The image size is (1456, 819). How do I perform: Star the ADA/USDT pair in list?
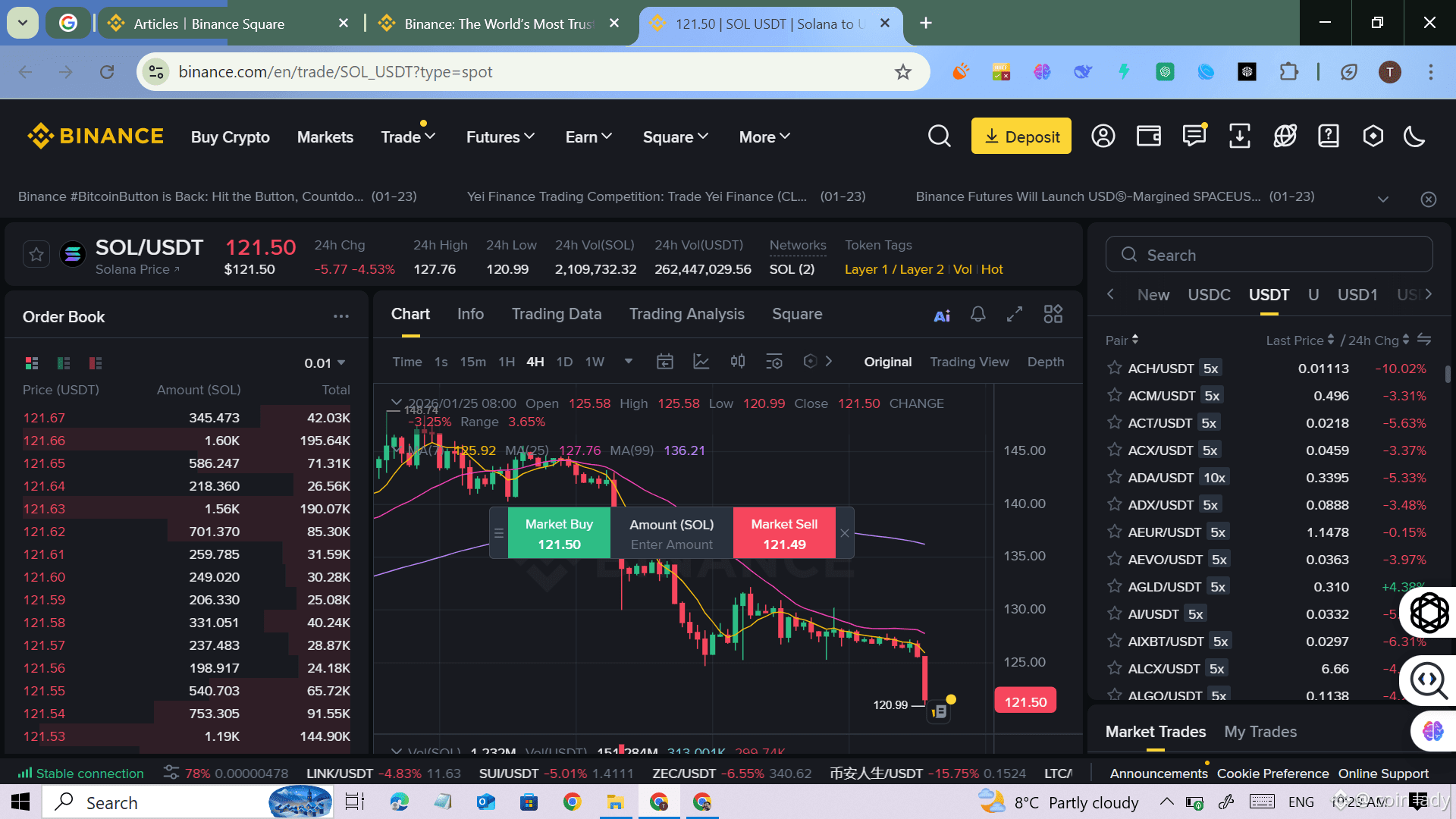click(x=1114, y=477)
